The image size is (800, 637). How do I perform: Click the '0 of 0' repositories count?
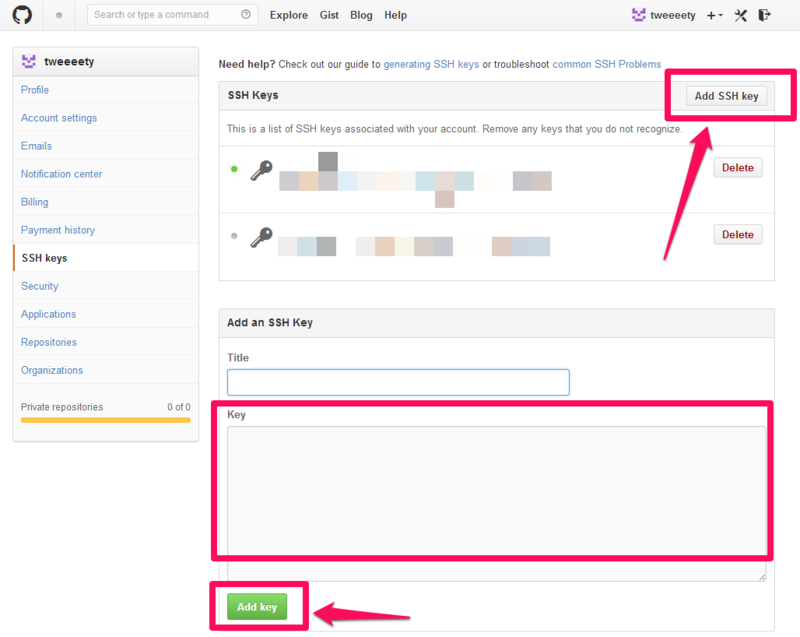coord(179,407)
